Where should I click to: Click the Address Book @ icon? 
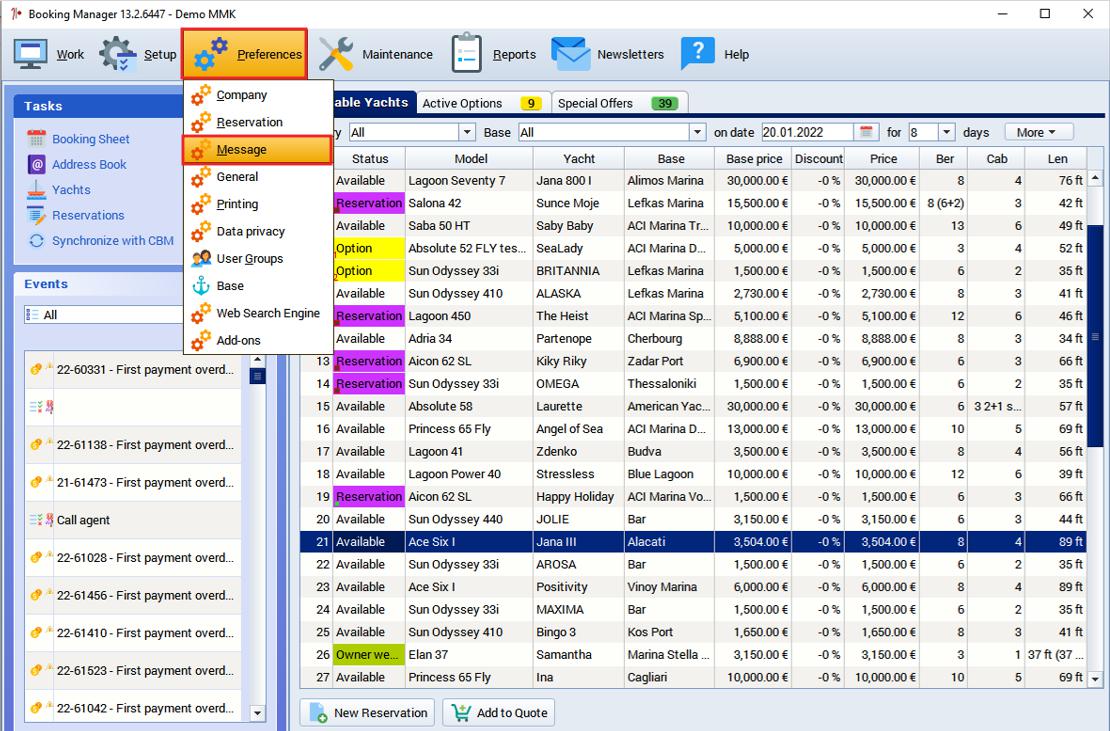(x=36, y=164)
